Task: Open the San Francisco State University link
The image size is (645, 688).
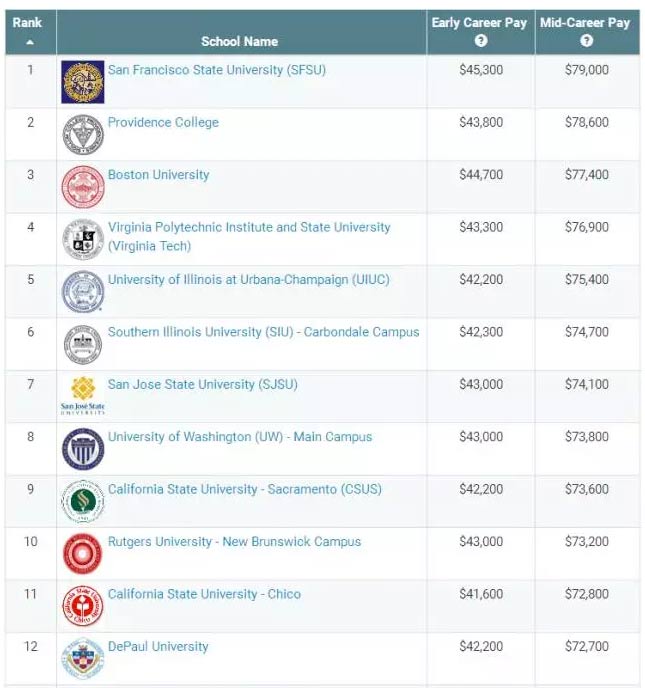Action: [x=217, y=70]
